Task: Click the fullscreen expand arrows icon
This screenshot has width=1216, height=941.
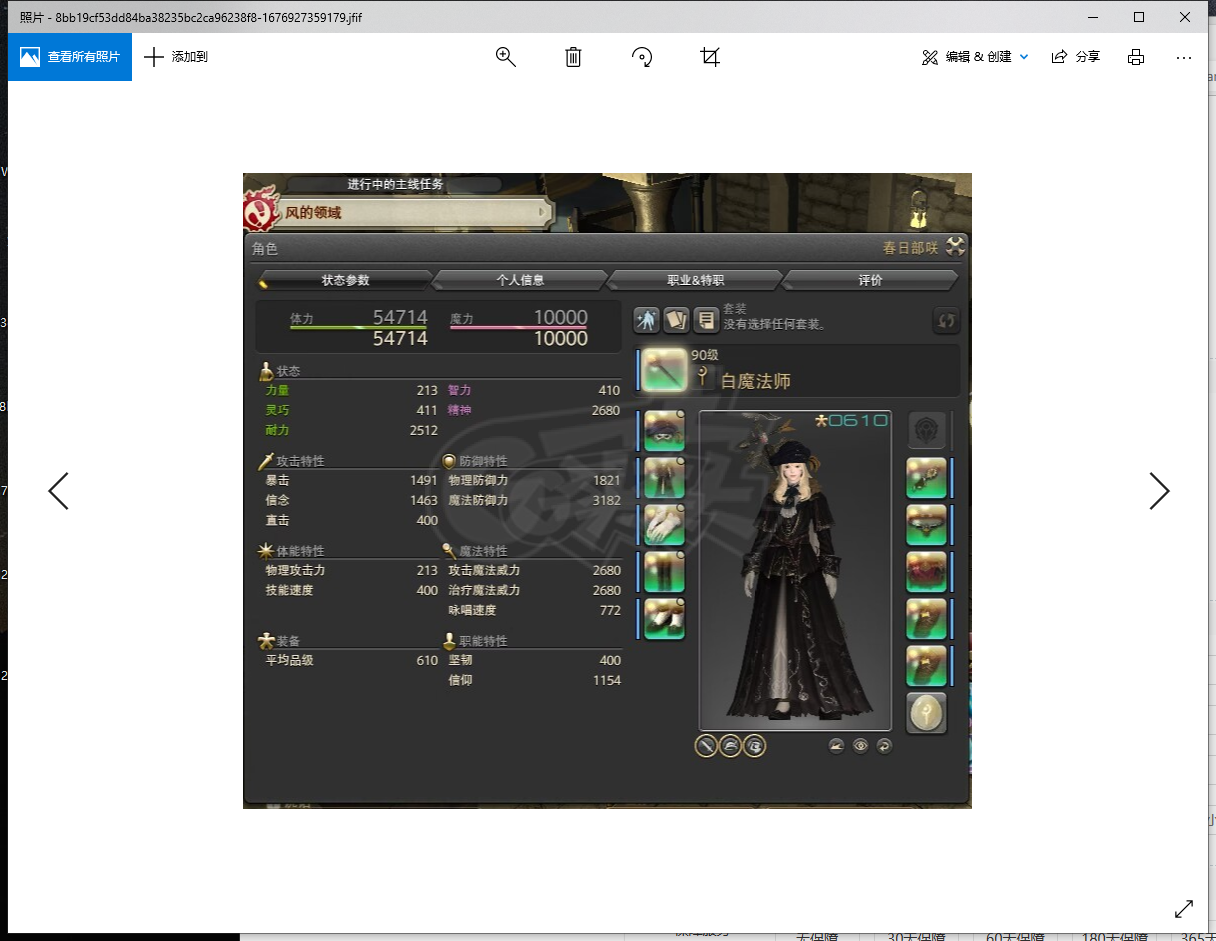Action: (x=1184, y=908)
